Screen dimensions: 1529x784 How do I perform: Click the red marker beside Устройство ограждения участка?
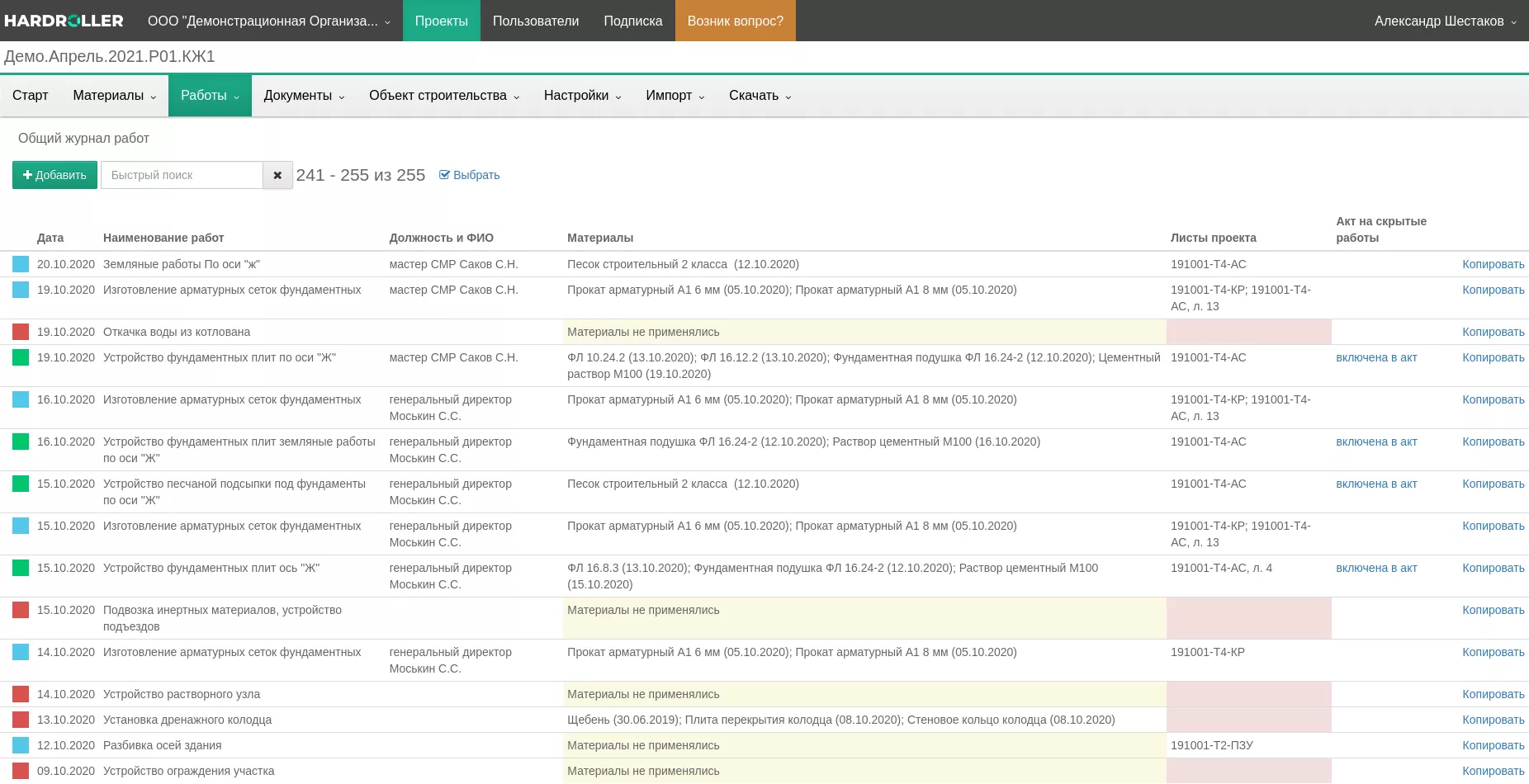pos(21,771)
